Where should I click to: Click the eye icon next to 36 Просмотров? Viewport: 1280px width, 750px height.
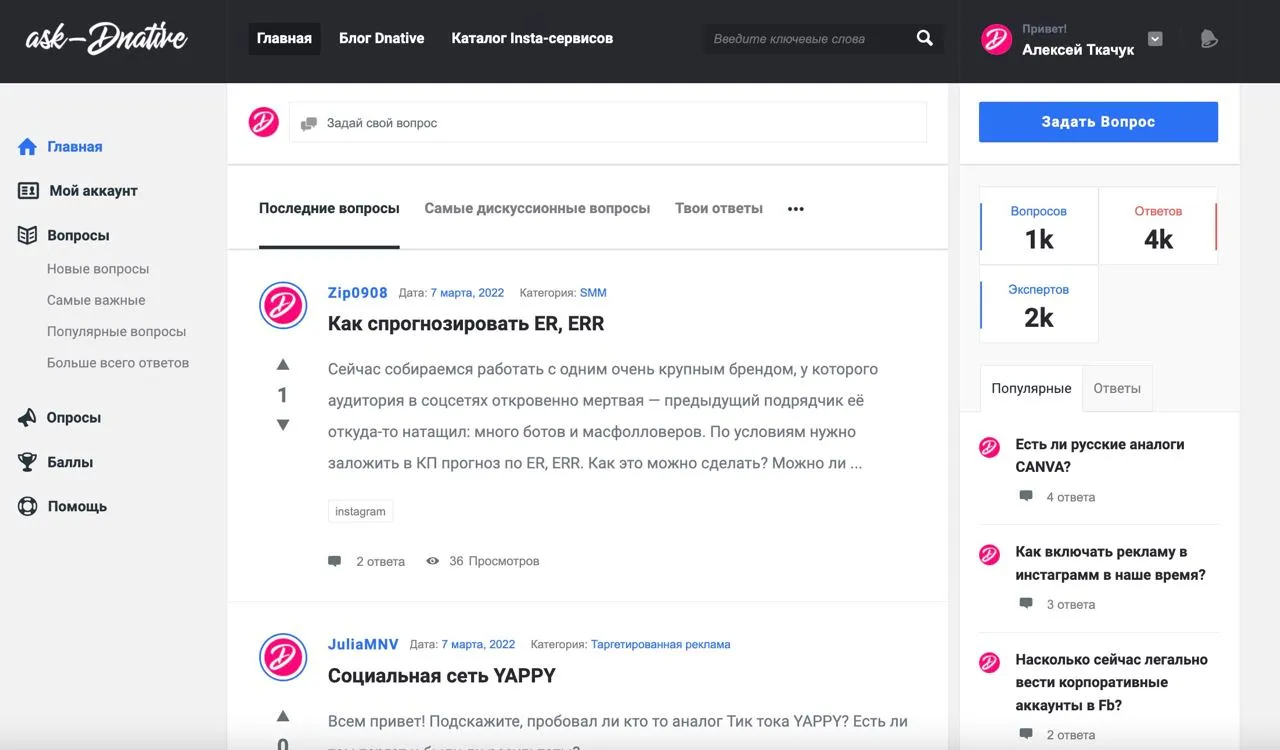coord(433,561)
